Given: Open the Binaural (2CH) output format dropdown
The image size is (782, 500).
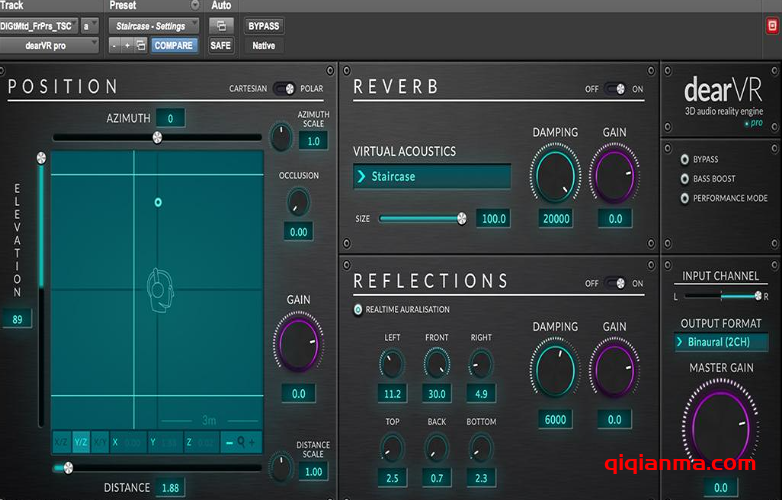Looking at the screenshot, I should point(721,342).
